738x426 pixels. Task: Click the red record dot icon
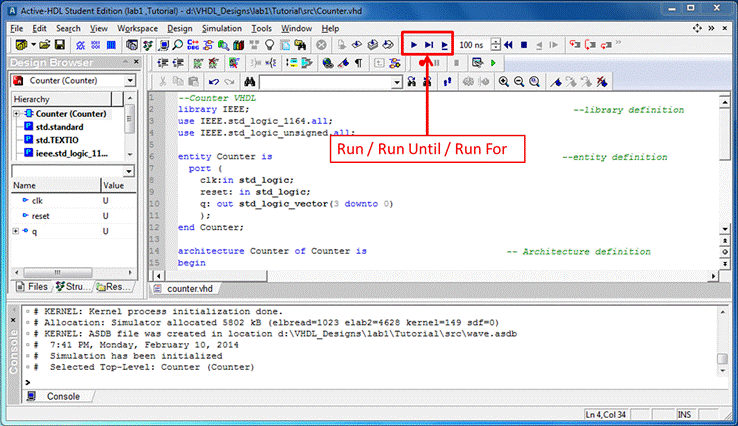[422, 63]
